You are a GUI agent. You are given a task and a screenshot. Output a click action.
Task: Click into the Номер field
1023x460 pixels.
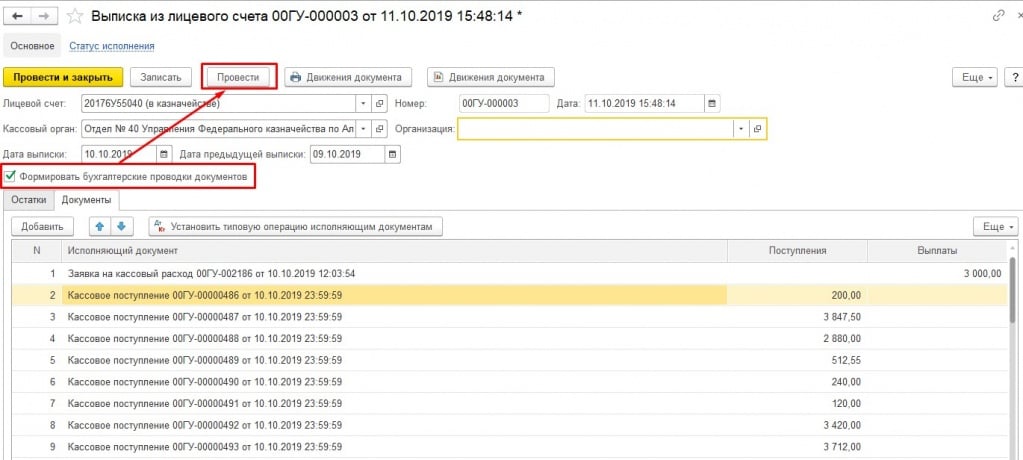pyautogui.click(x=504, y=104)
